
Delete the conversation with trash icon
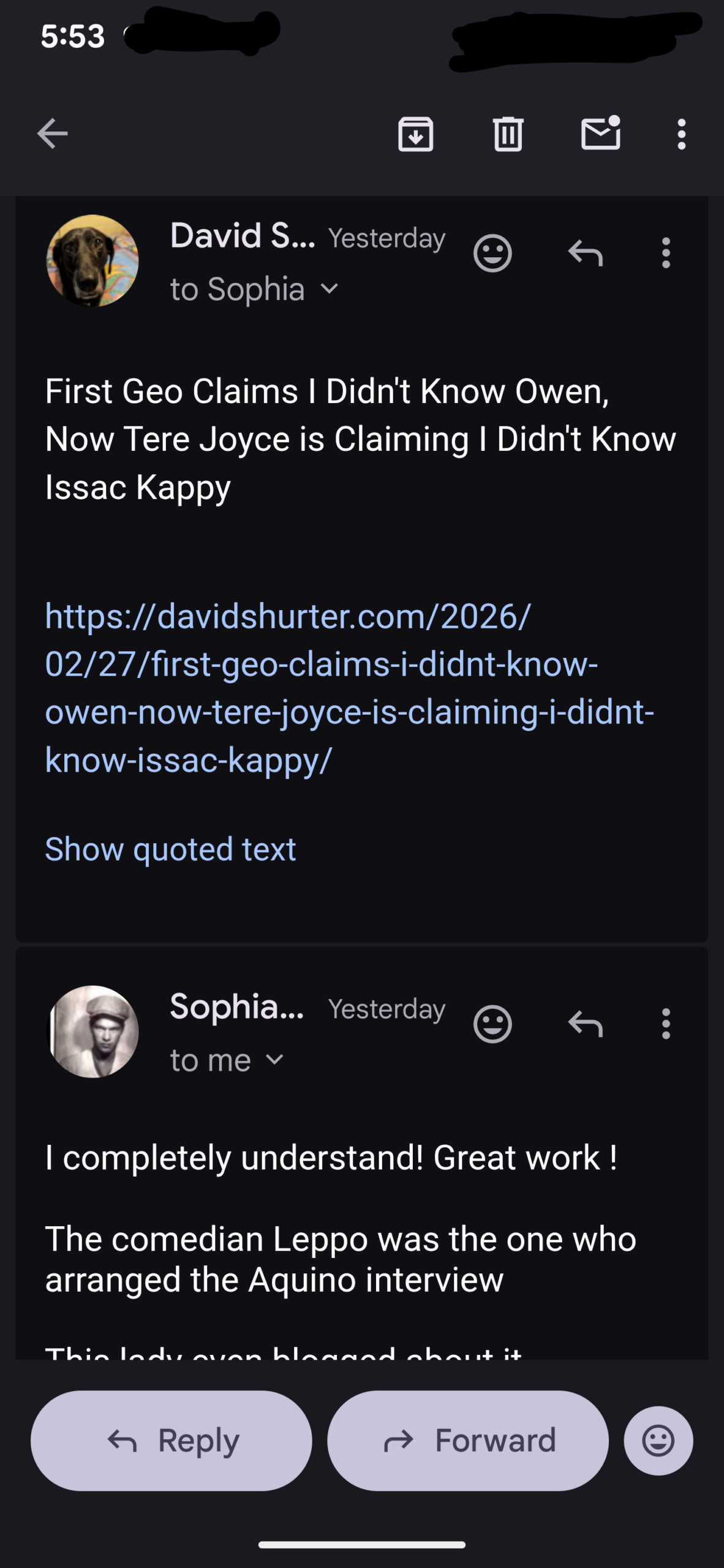(508, 134)
